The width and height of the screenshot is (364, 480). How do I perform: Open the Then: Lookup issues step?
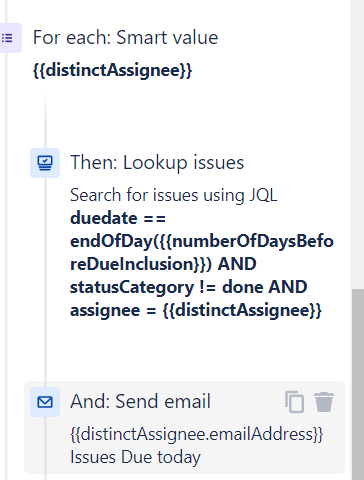pos(157,163)
